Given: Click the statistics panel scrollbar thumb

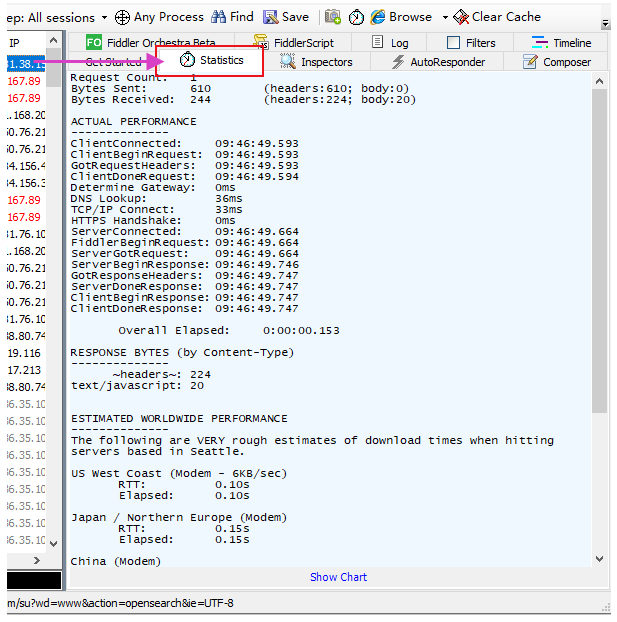Looking at the screenshot, I should (x=600, y=251).
